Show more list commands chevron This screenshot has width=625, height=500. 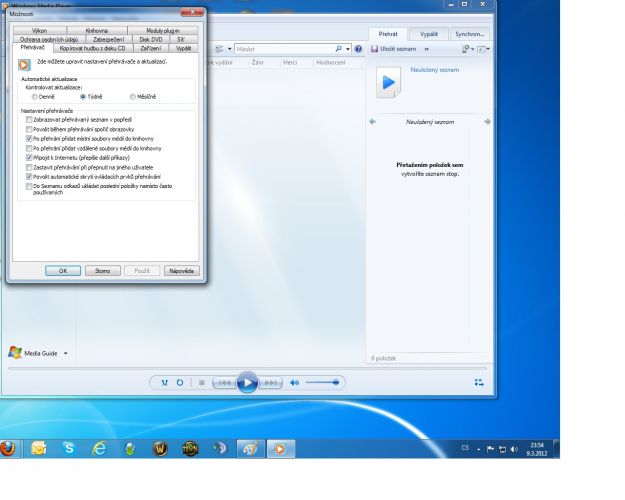427,49
